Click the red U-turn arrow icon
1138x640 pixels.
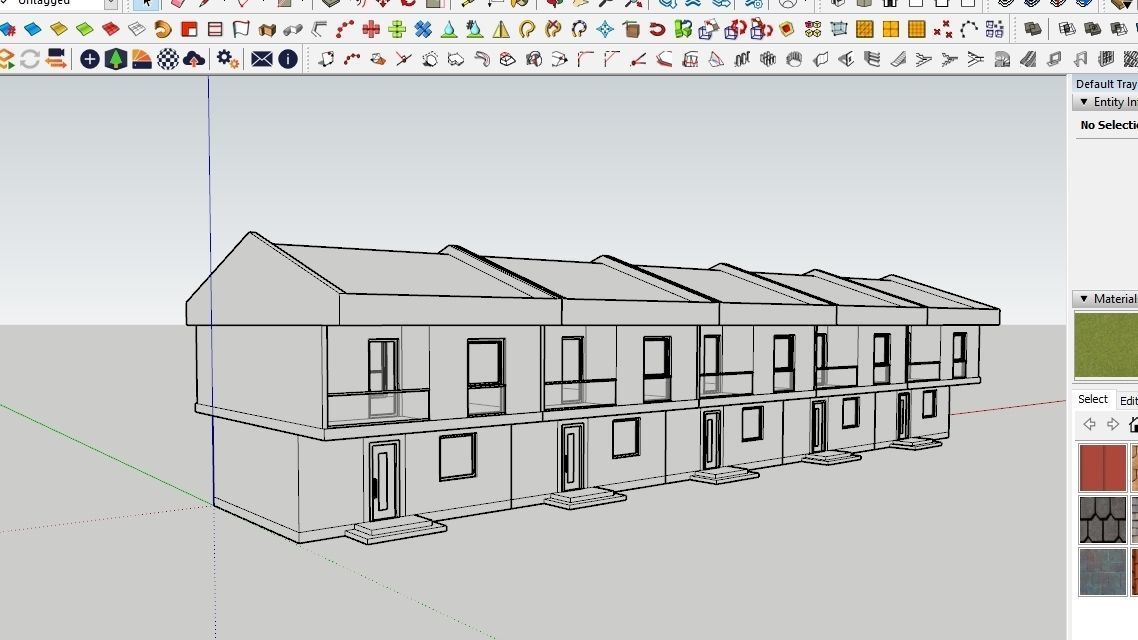[657, 29]
